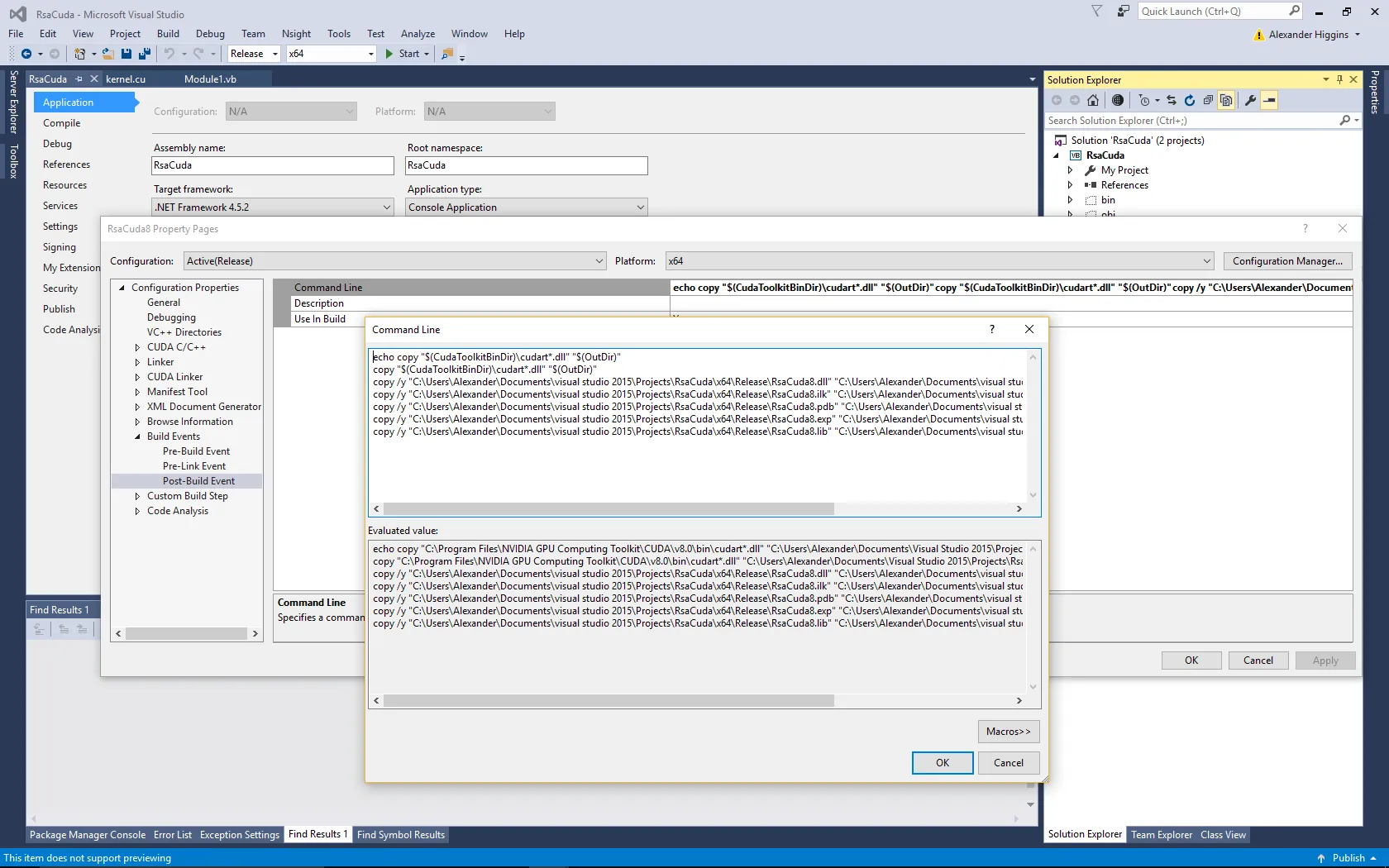Viewport: 1389px width, 868px height.
Task: Open the Error List tab
Action: (173, 835)
